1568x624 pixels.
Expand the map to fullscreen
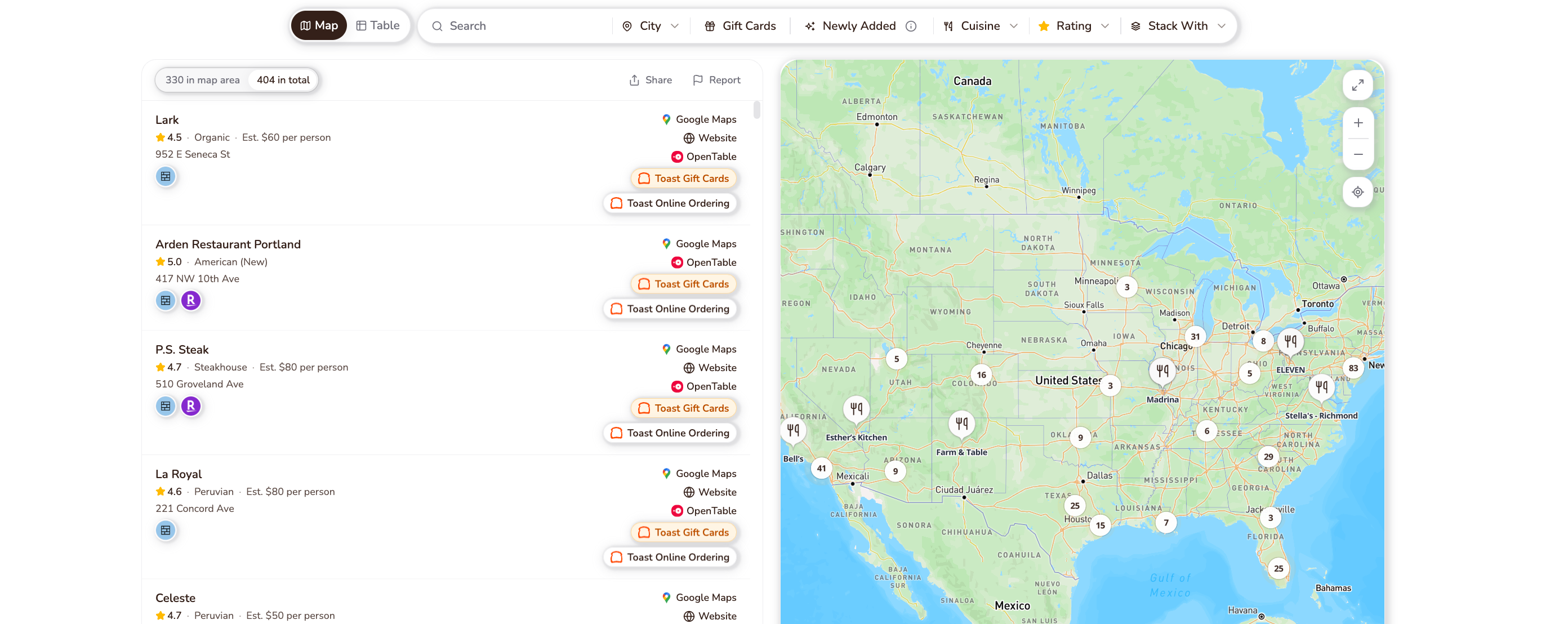1357,85
